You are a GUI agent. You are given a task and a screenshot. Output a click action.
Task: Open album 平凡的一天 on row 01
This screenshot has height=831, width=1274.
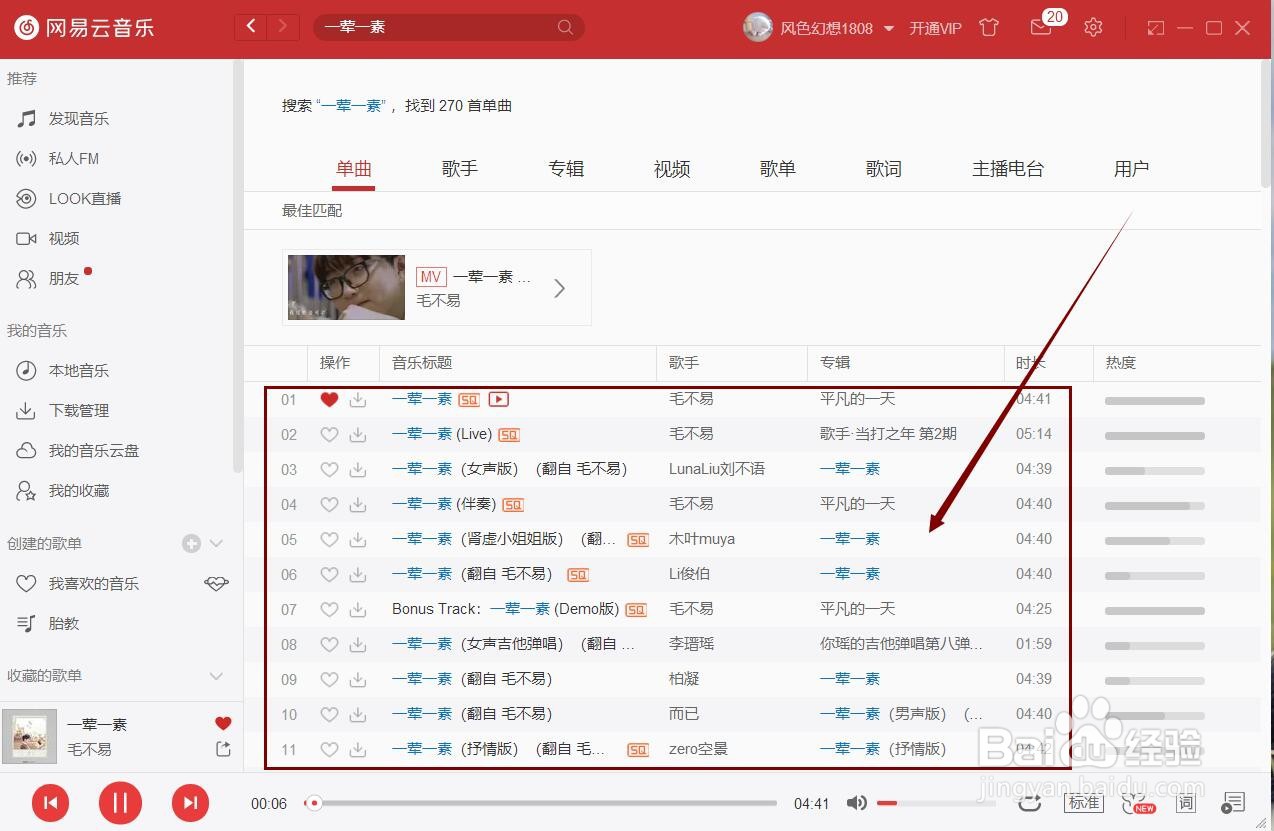pyautogui.click(x=857, y=399)
